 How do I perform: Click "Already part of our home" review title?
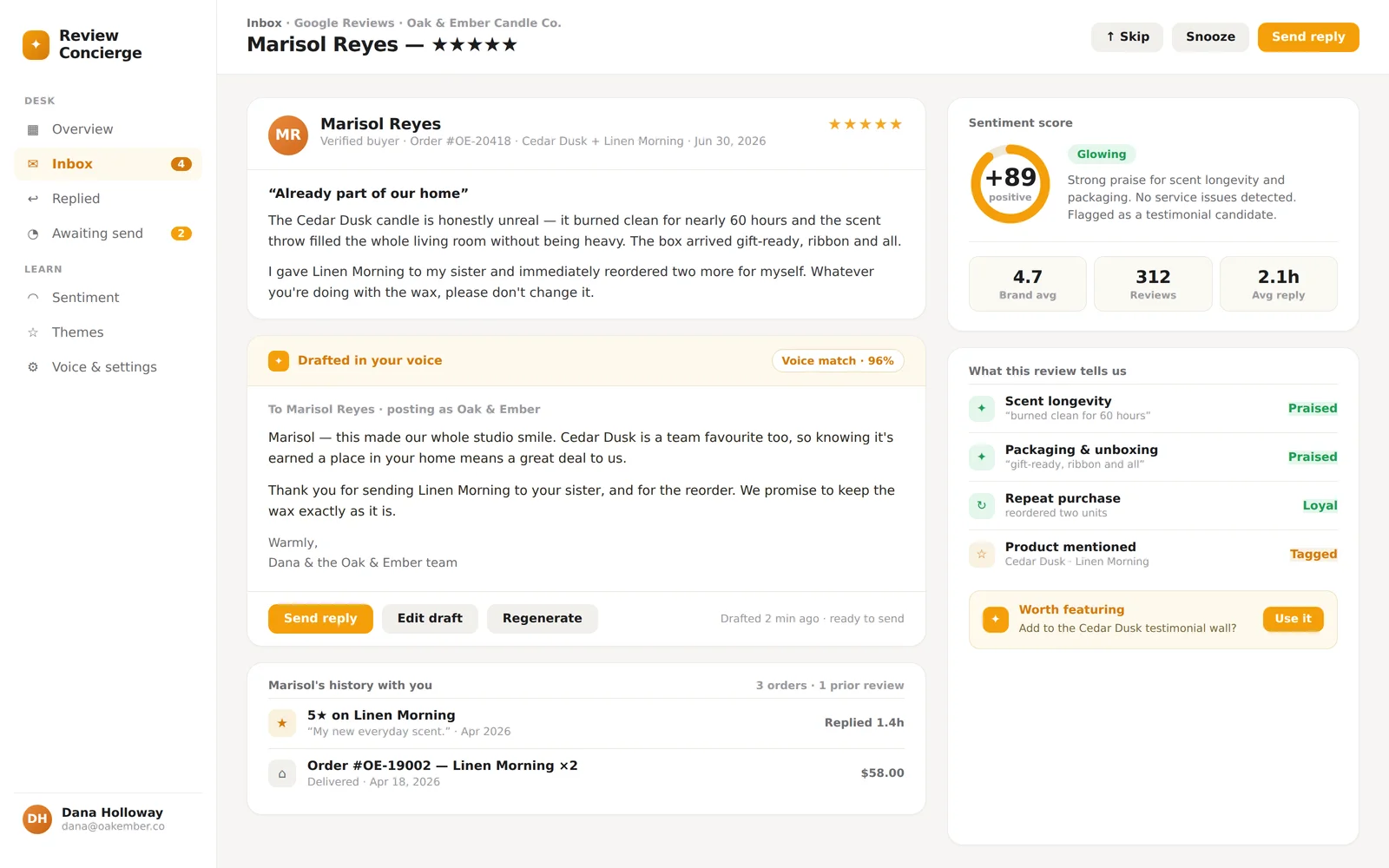tap(368, 194)
